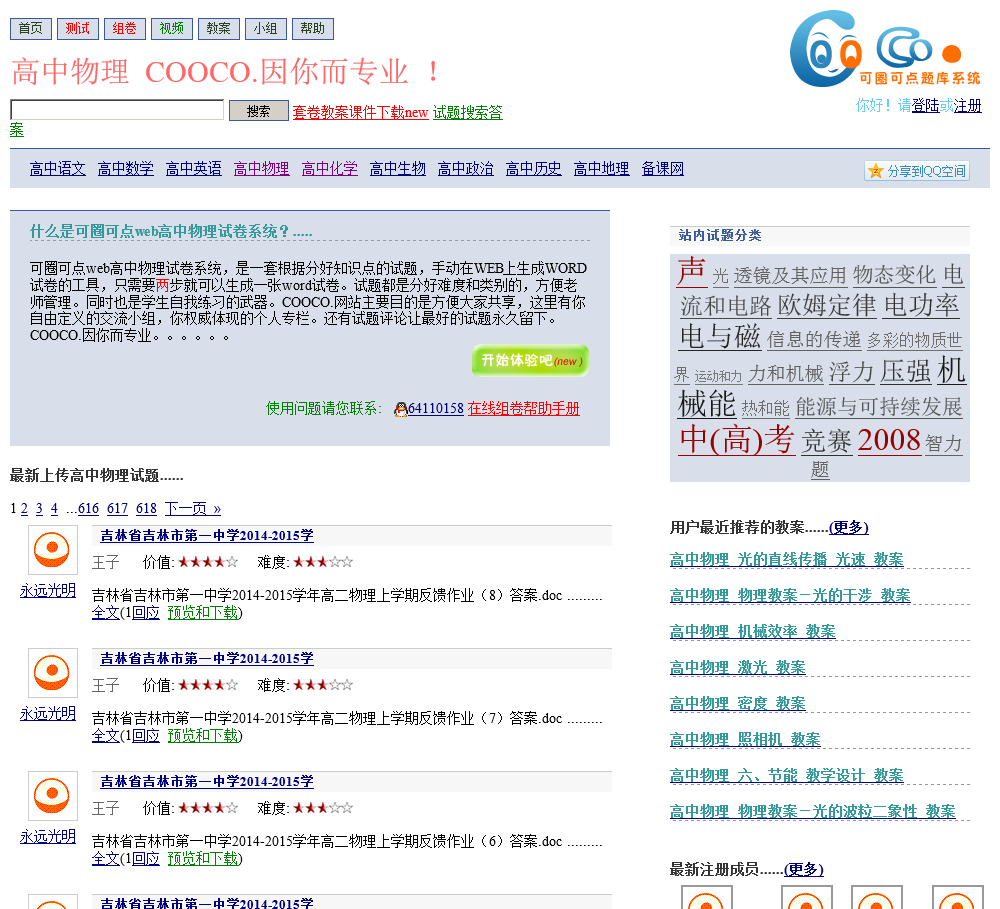This screenshot has width=1000, height=909.
Task: Select the 电功率 category tag
Action: 922,306
